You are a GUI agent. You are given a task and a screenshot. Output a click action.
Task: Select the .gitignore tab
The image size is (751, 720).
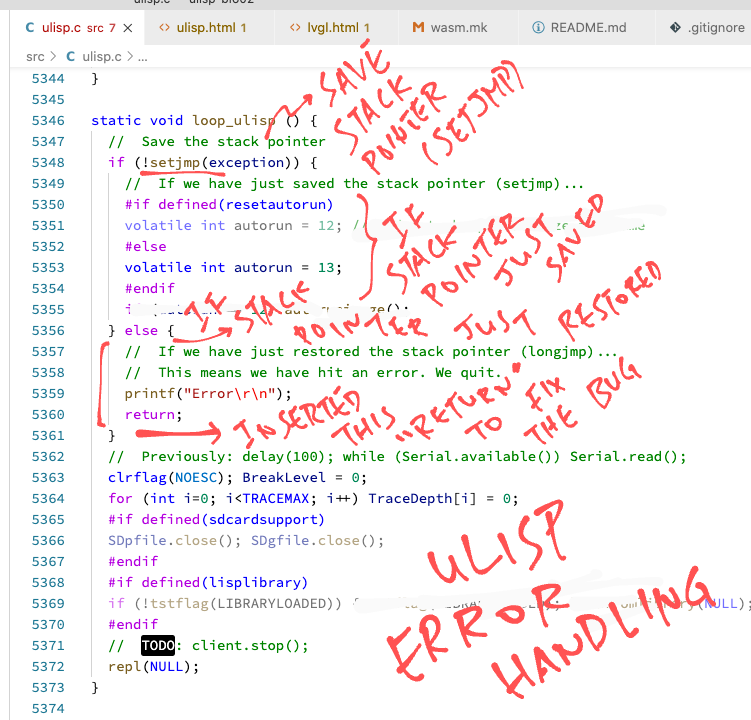point(714,28)
